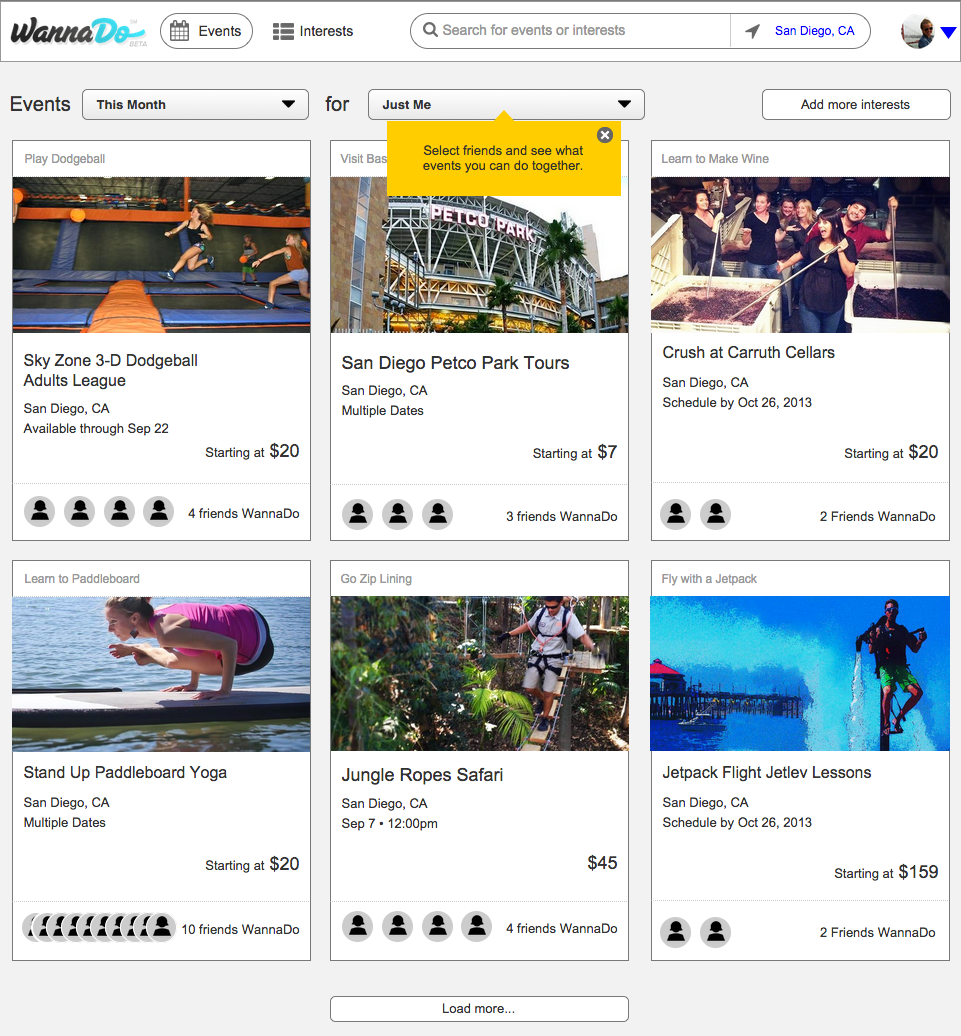Click first friend avatar on Carruth Cellars card

676,514
